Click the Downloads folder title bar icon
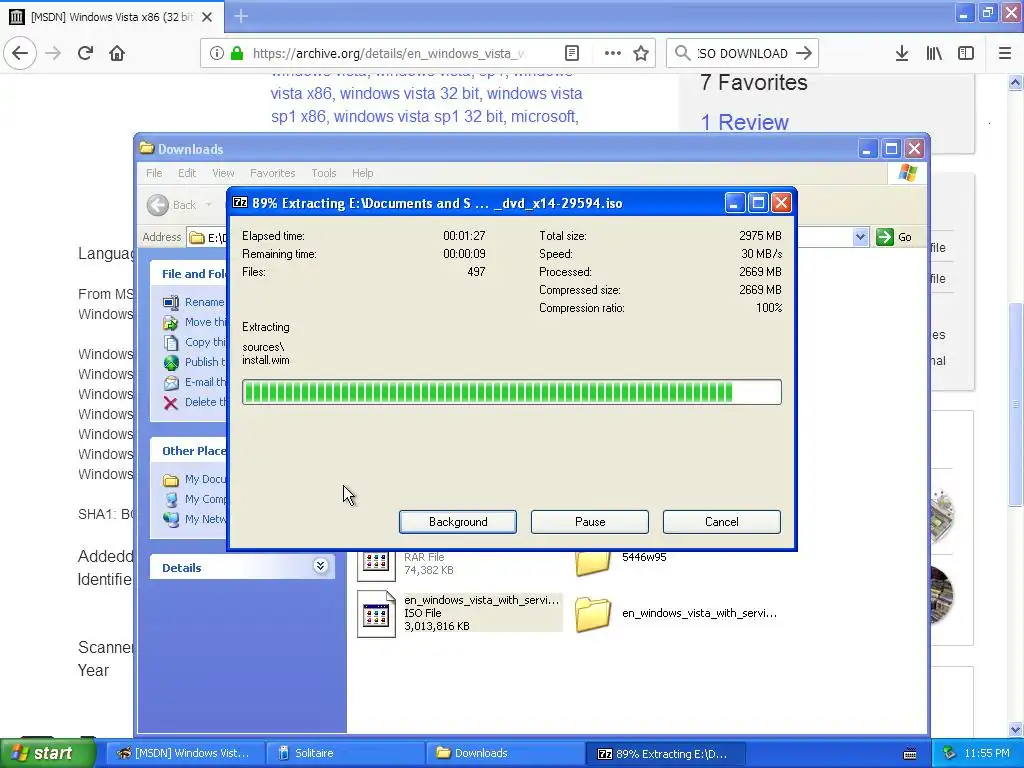 147,148
